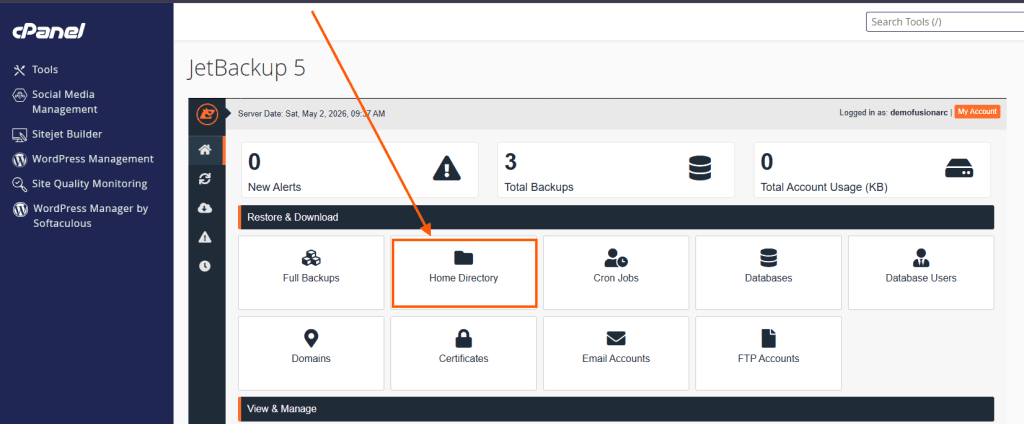Click the account usage drive icon
The width and height of the screenshot is (1024, 424).
pos(959,169)
